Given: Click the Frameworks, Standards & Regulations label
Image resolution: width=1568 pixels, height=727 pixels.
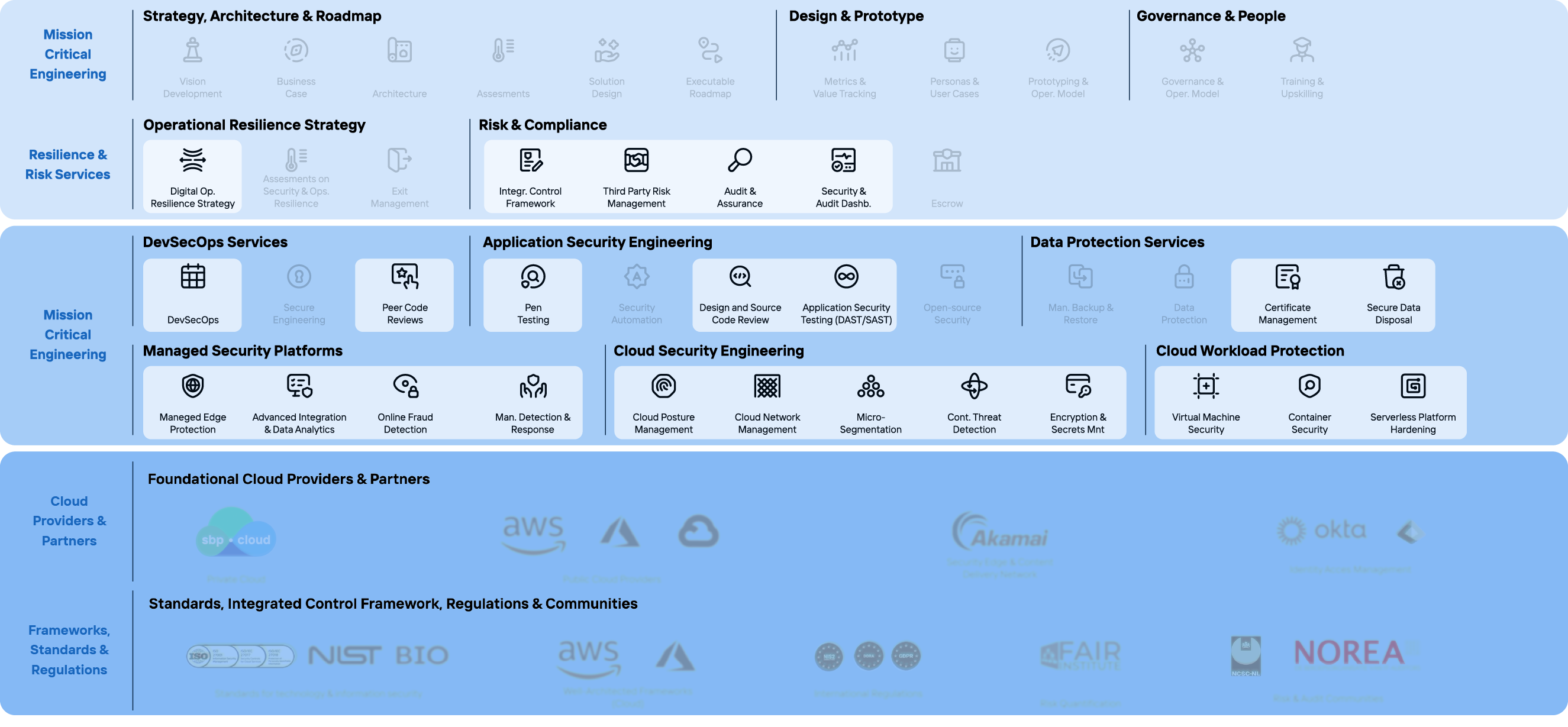Looking at the screenshot, I should [x=69, y=650].
